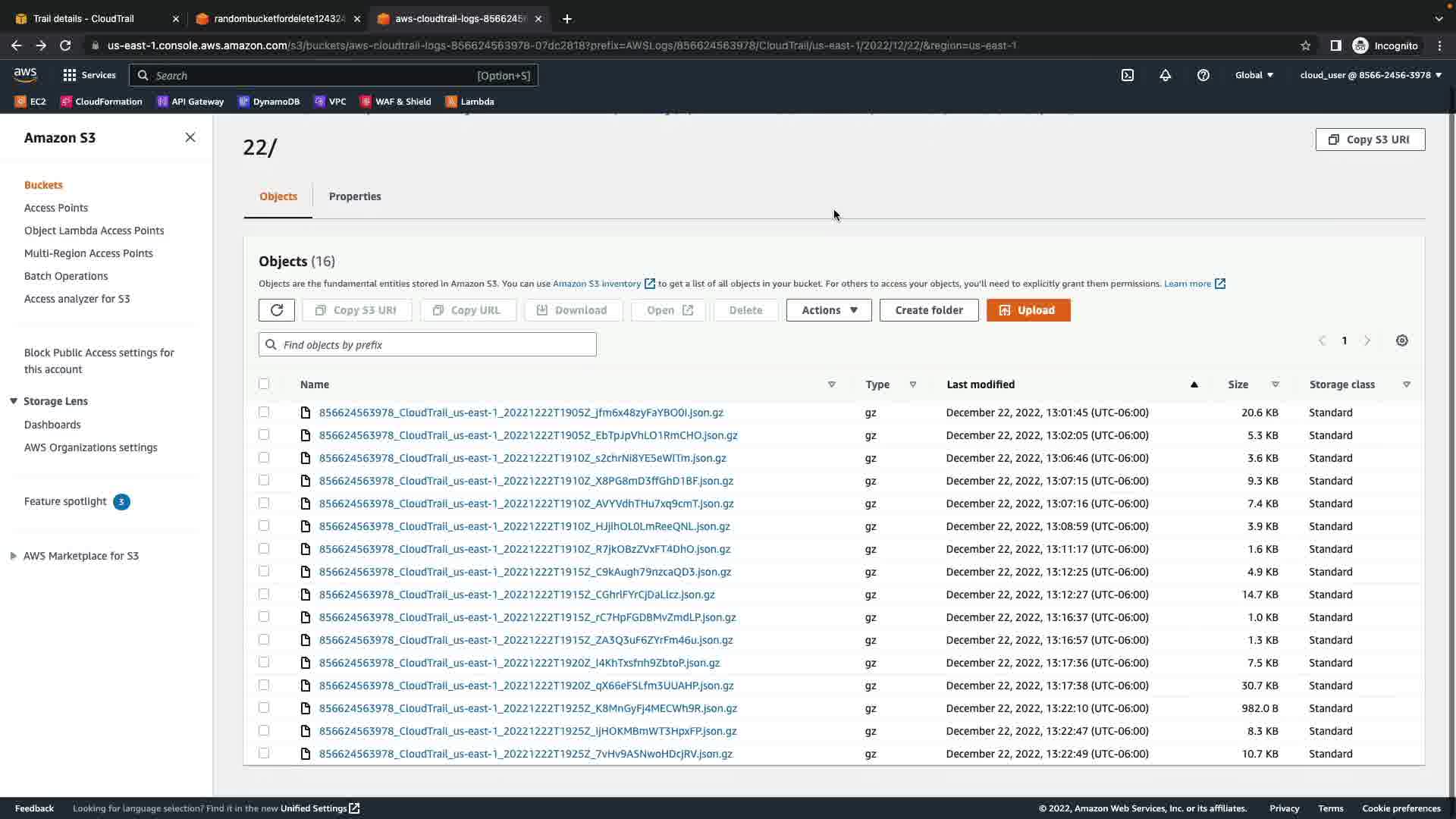Open the Global region dropdown
The width and height of the screenshot is (1456, 819).
[1254, 75]
